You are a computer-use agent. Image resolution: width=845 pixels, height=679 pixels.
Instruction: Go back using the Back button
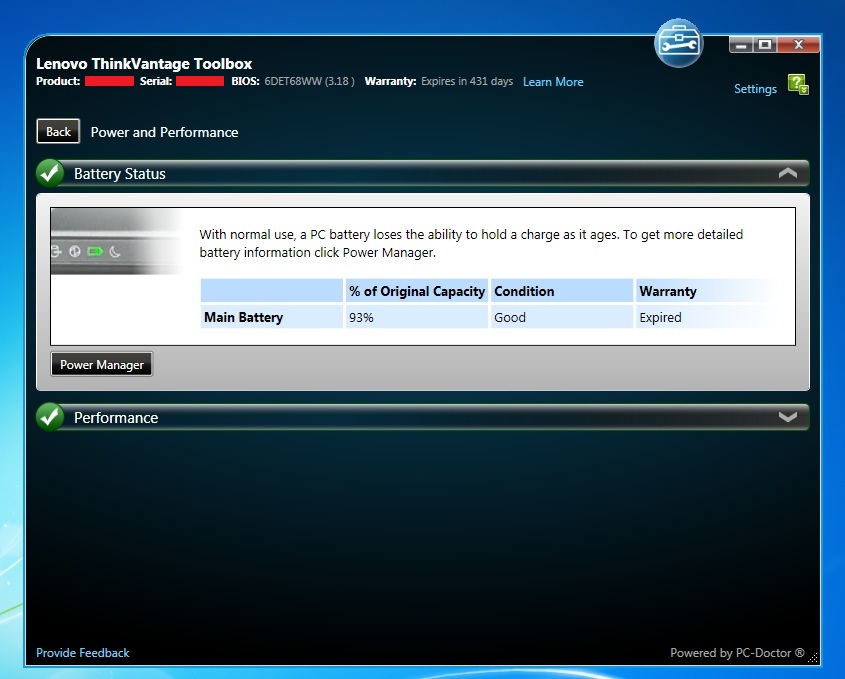(58, 131)
